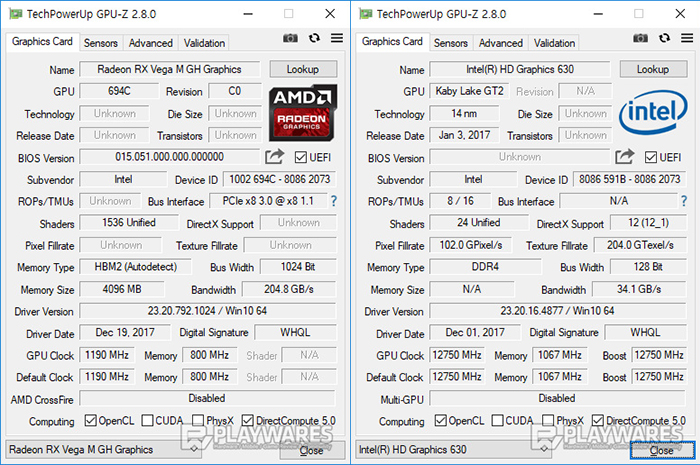Click the Driver Date value Dec 19, 2017
Image resolution: width=700 pixels, height=465 pixels.
[x=125, y=332]
